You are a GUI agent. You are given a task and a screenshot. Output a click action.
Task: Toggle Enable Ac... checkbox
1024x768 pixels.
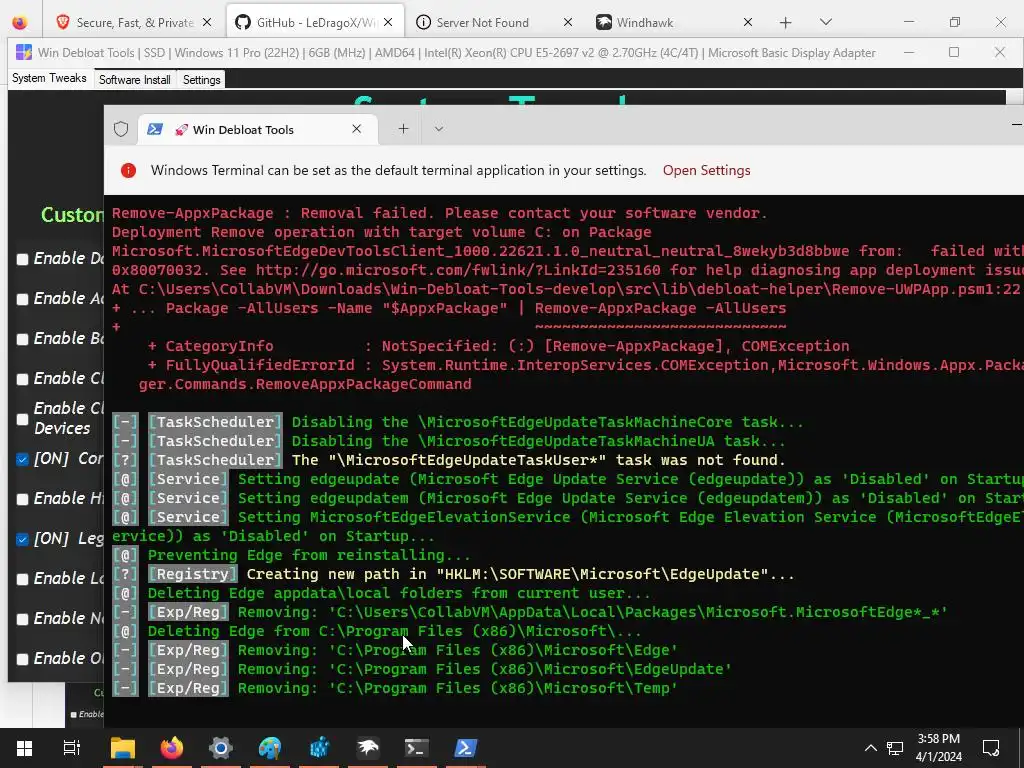click(22, 299)
